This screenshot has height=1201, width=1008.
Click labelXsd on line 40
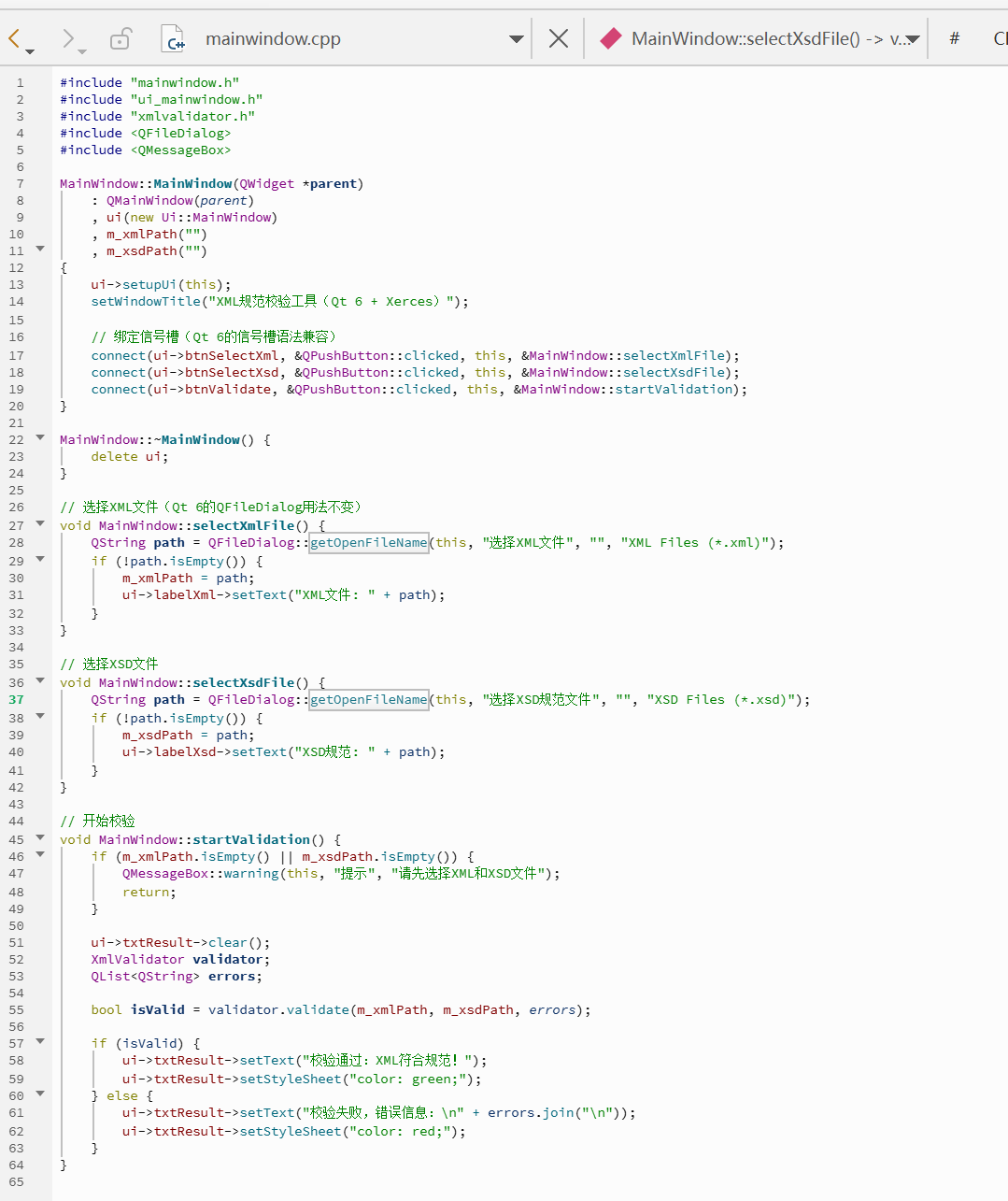(185, 751)
